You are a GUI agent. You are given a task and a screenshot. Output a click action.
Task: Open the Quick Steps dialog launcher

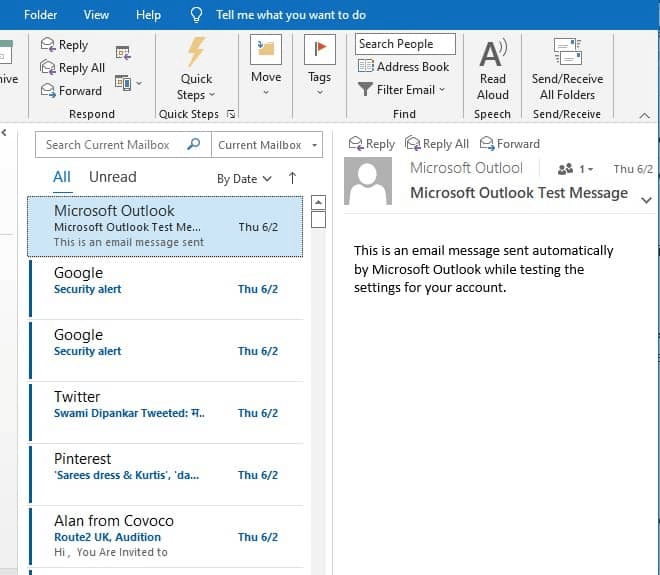(231, 114)
